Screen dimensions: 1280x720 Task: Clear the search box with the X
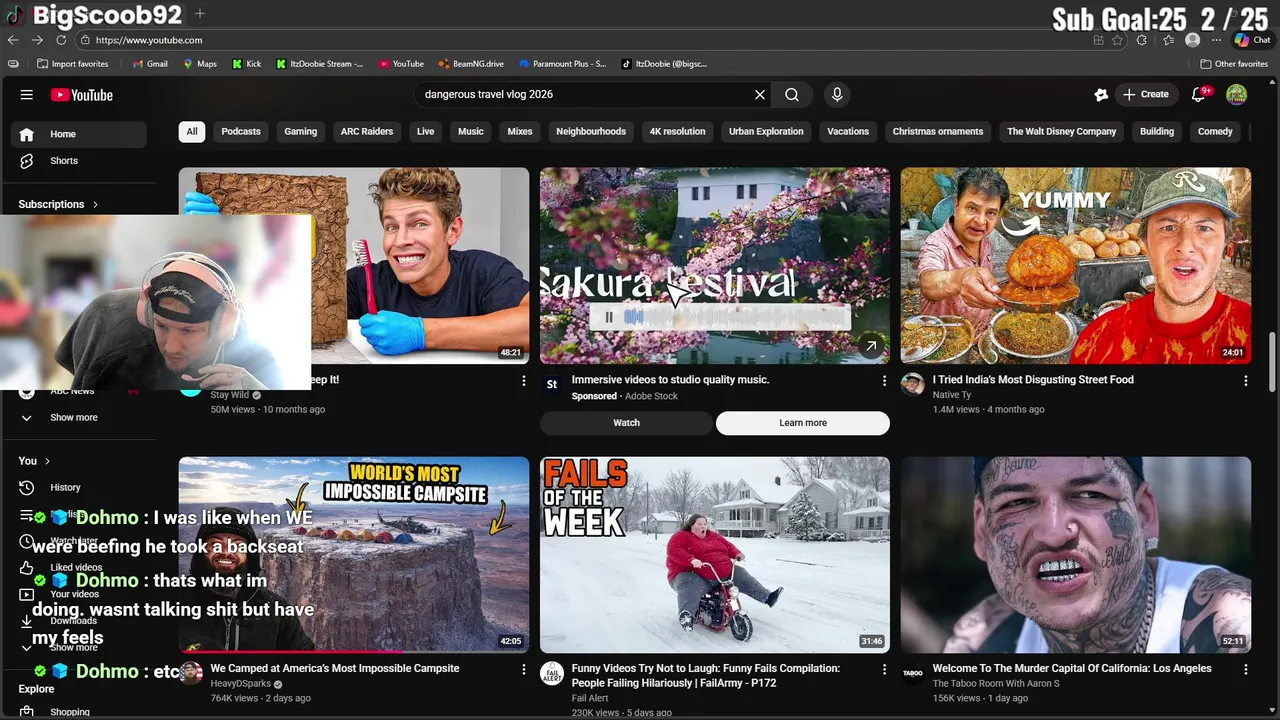(x=760, y=95)
